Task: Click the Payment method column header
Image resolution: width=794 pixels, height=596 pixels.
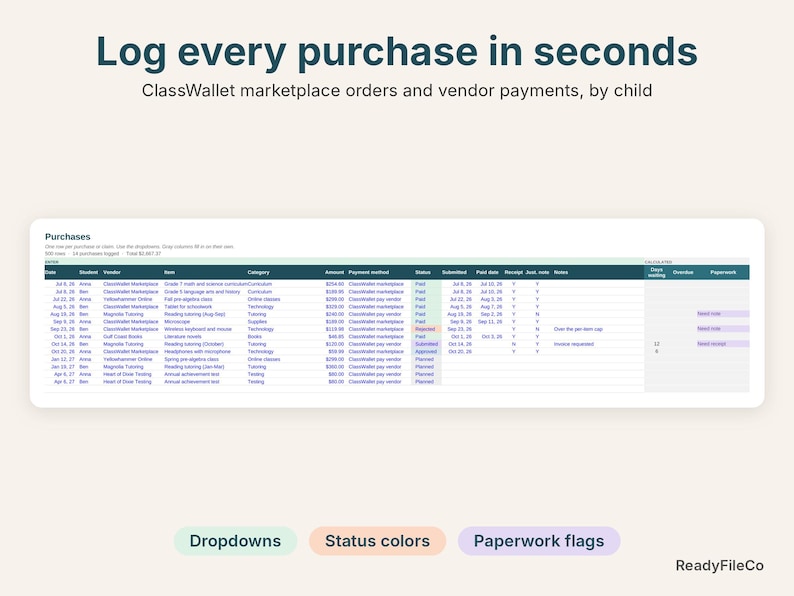Action: point(369,272)
